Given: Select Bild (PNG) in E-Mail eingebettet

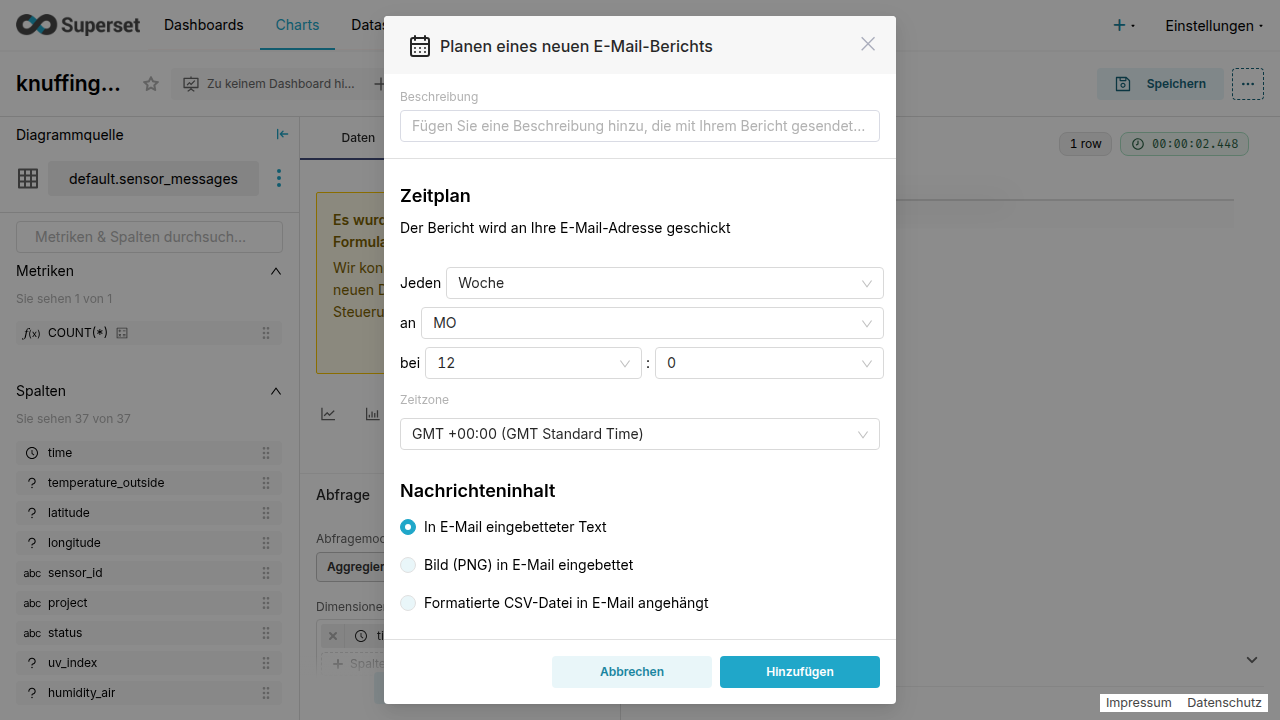Looking at the screenshot, I should (408, 565).
